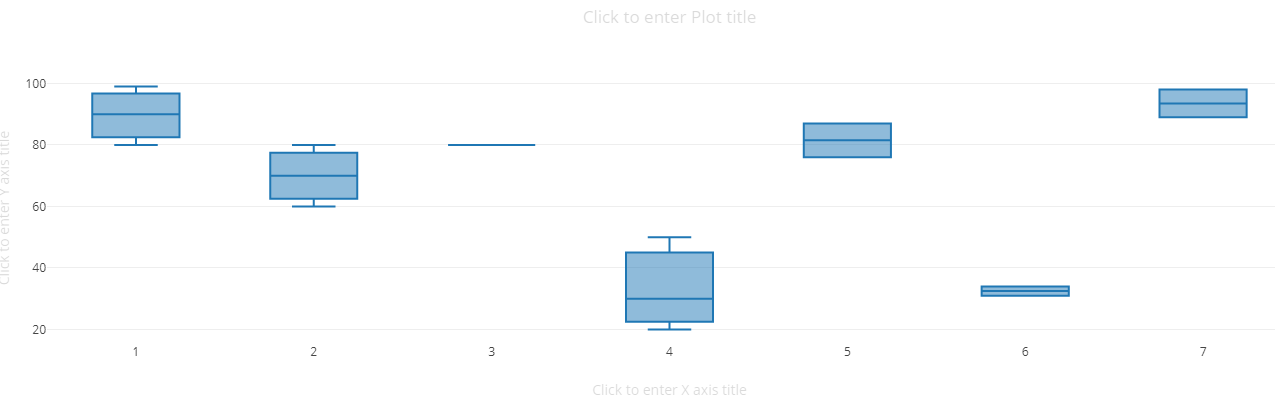This screenshot has height=416, width=1275.
Task: Click the y-axis tick label "40"
Action: point(40,268)
